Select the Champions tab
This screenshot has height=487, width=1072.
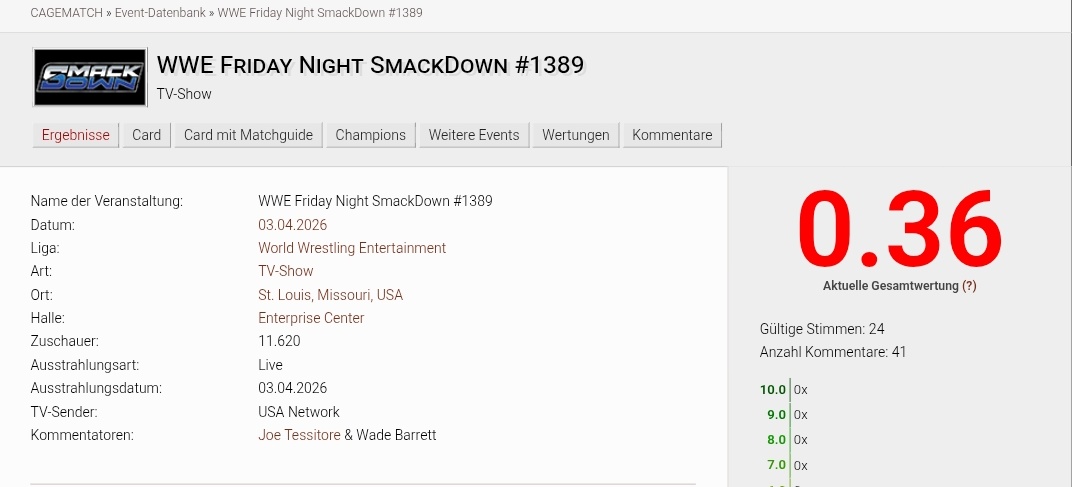370,135
